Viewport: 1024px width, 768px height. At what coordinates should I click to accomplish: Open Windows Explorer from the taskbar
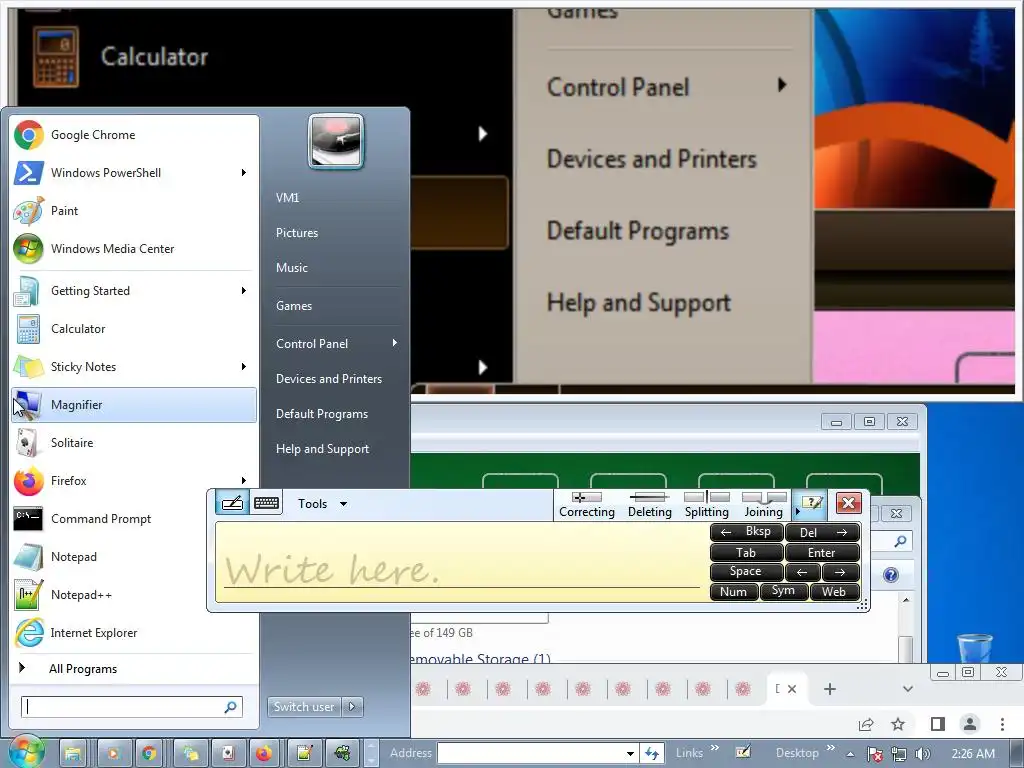point(72,754)
